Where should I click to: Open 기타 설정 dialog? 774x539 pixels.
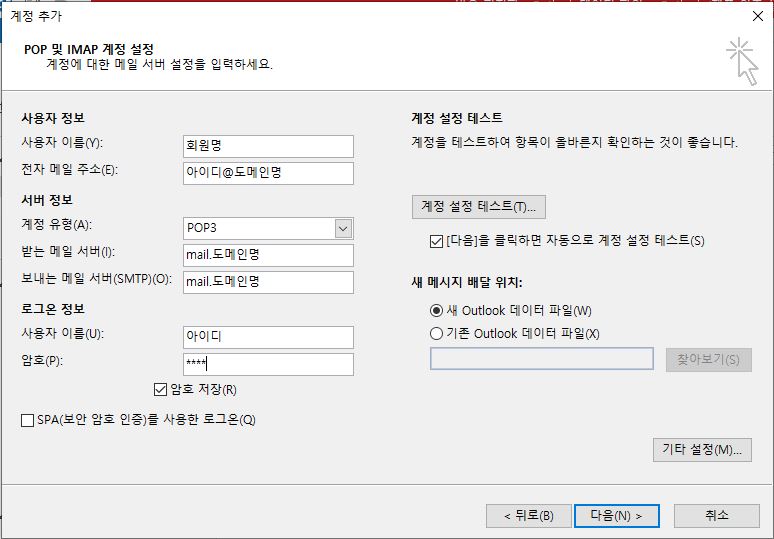tap(701, 449)
